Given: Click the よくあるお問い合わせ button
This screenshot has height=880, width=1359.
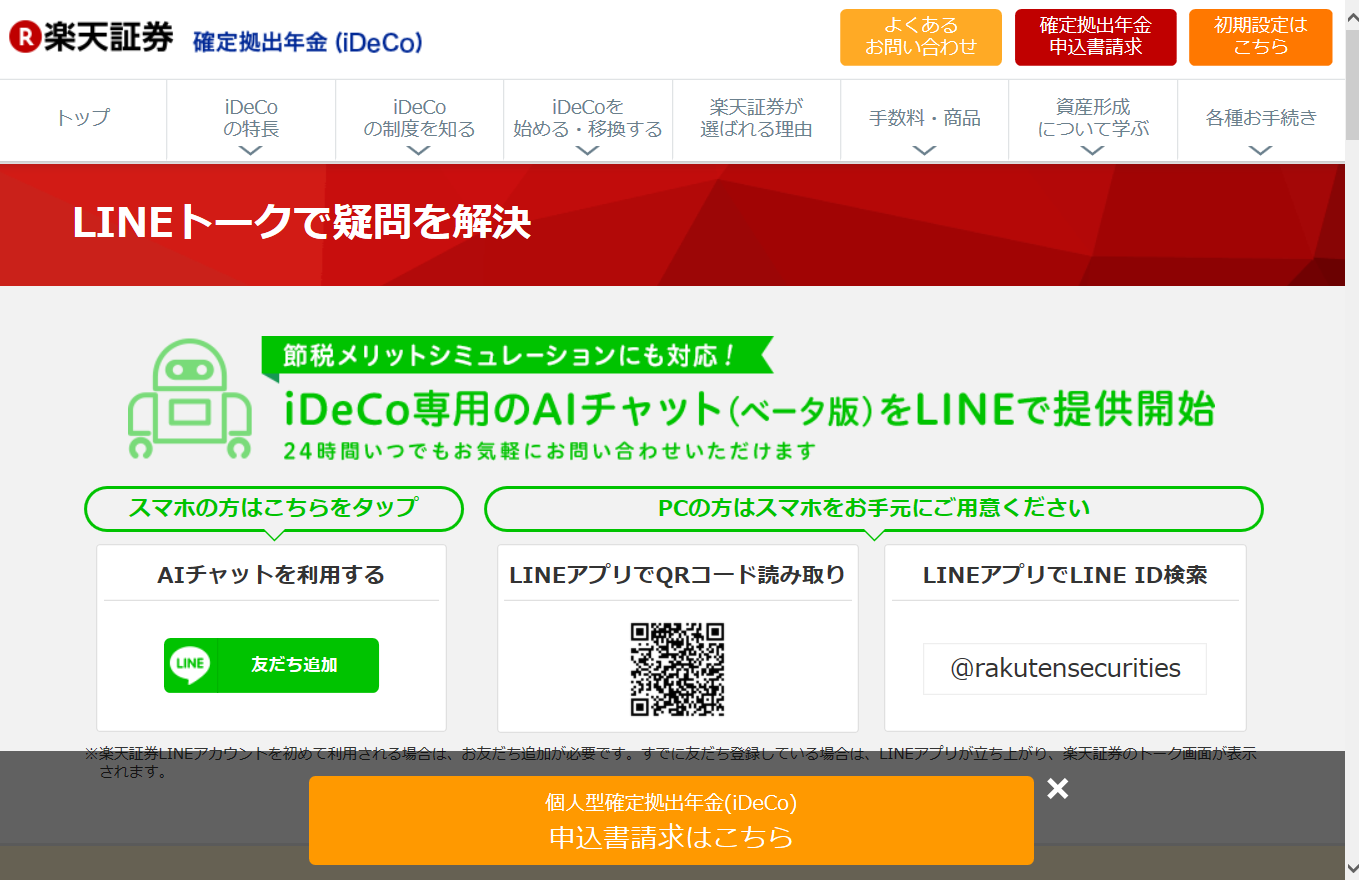Looking at the screenshot, I should tap(920, 37).
